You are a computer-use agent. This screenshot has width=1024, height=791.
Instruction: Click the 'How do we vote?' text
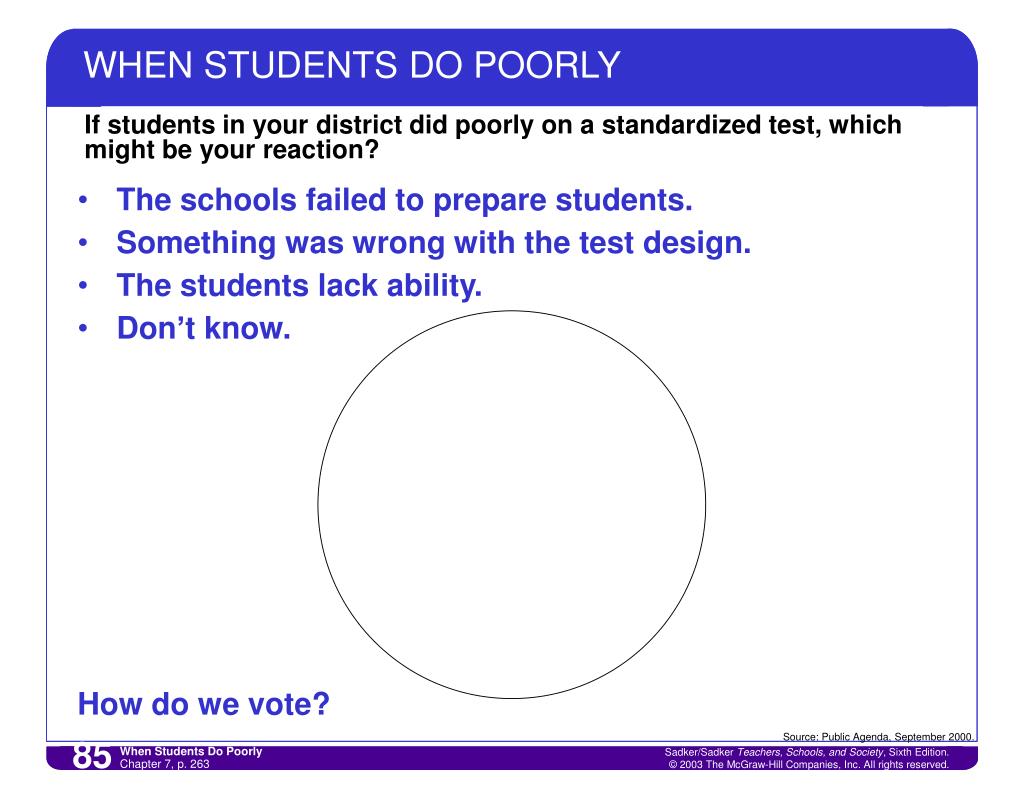coord(204,704)
